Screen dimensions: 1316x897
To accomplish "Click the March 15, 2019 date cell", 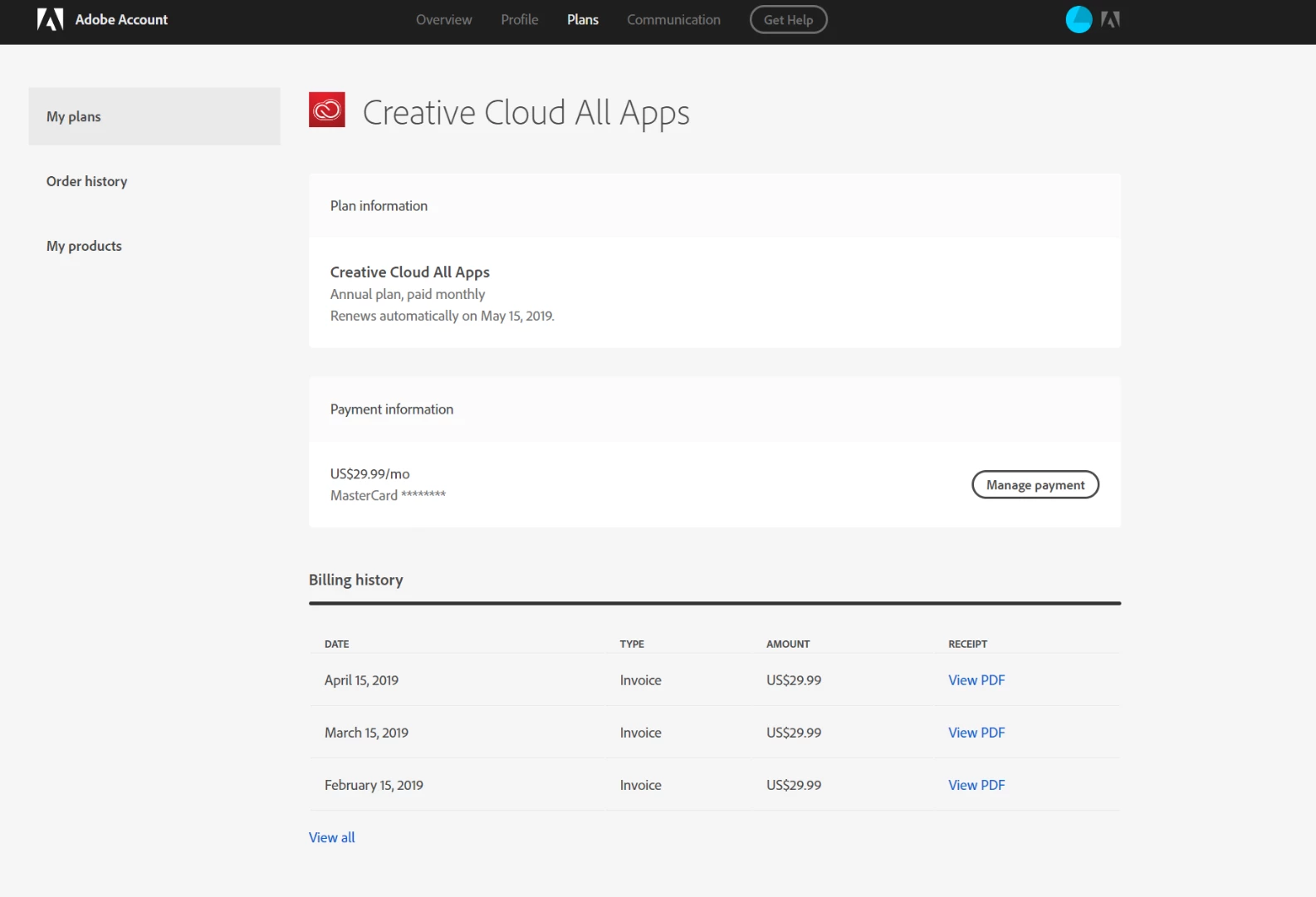I will 366,733.
